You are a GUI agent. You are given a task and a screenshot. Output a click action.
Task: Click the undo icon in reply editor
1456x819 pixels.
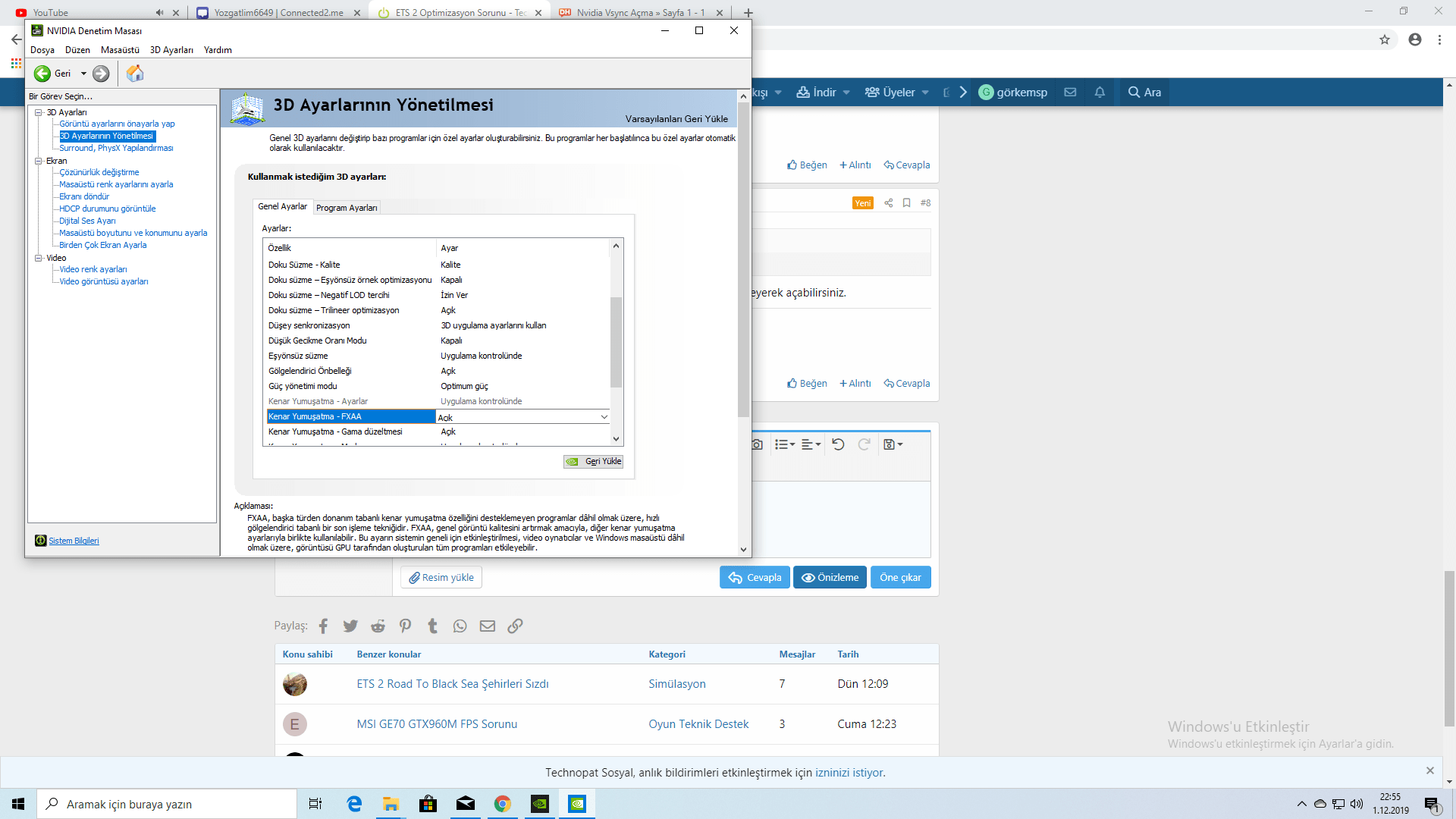(838, 444)
